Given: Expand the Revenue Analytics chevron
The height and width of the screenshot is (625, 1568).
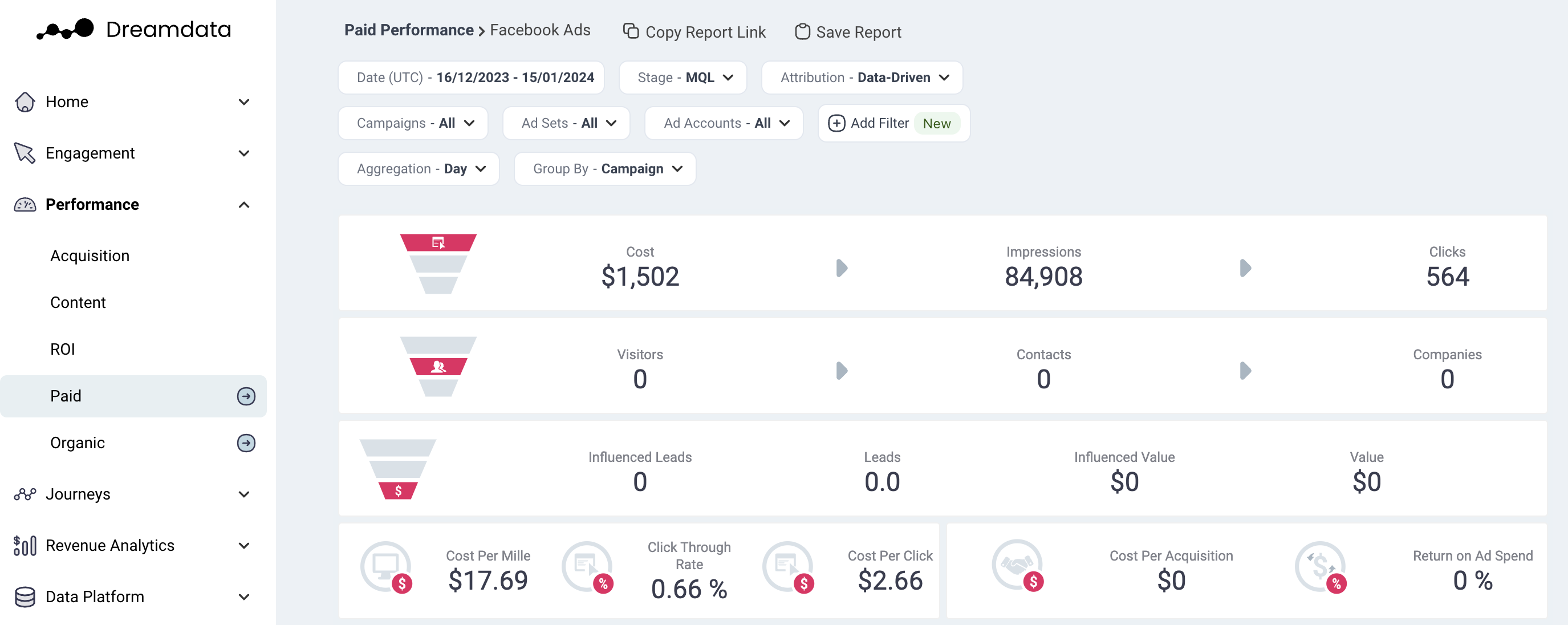Looking at the screenshot, I should 244,545.
